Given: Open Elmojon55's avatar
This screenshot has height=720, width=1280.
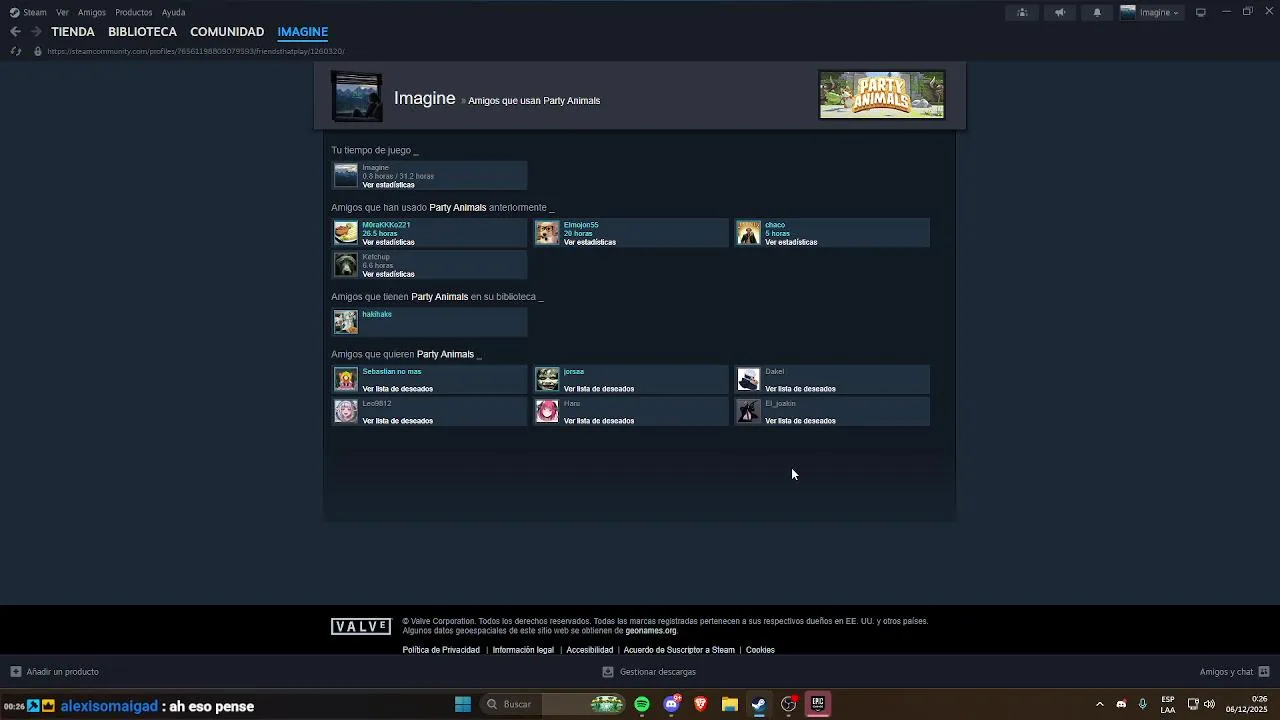Looking at the screenshot, I should pyautogui.click(x=547, y=232).
